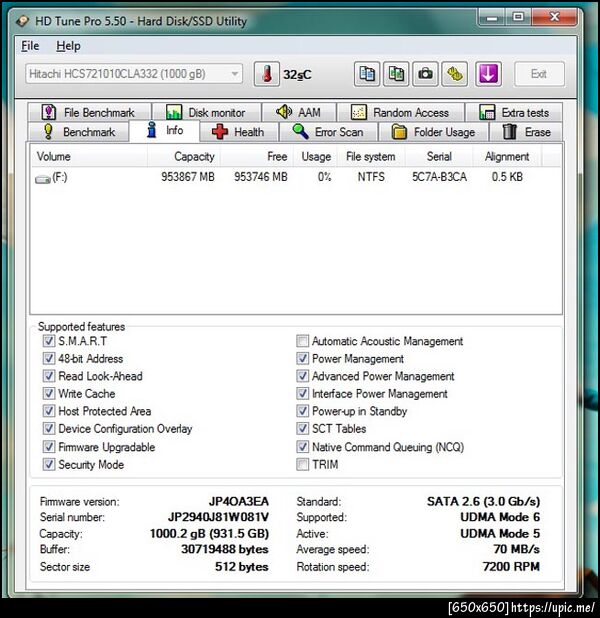
Task: Open the Hitachi drive selection dropdown
Action: pyautogui.click(x=134, y=74)
